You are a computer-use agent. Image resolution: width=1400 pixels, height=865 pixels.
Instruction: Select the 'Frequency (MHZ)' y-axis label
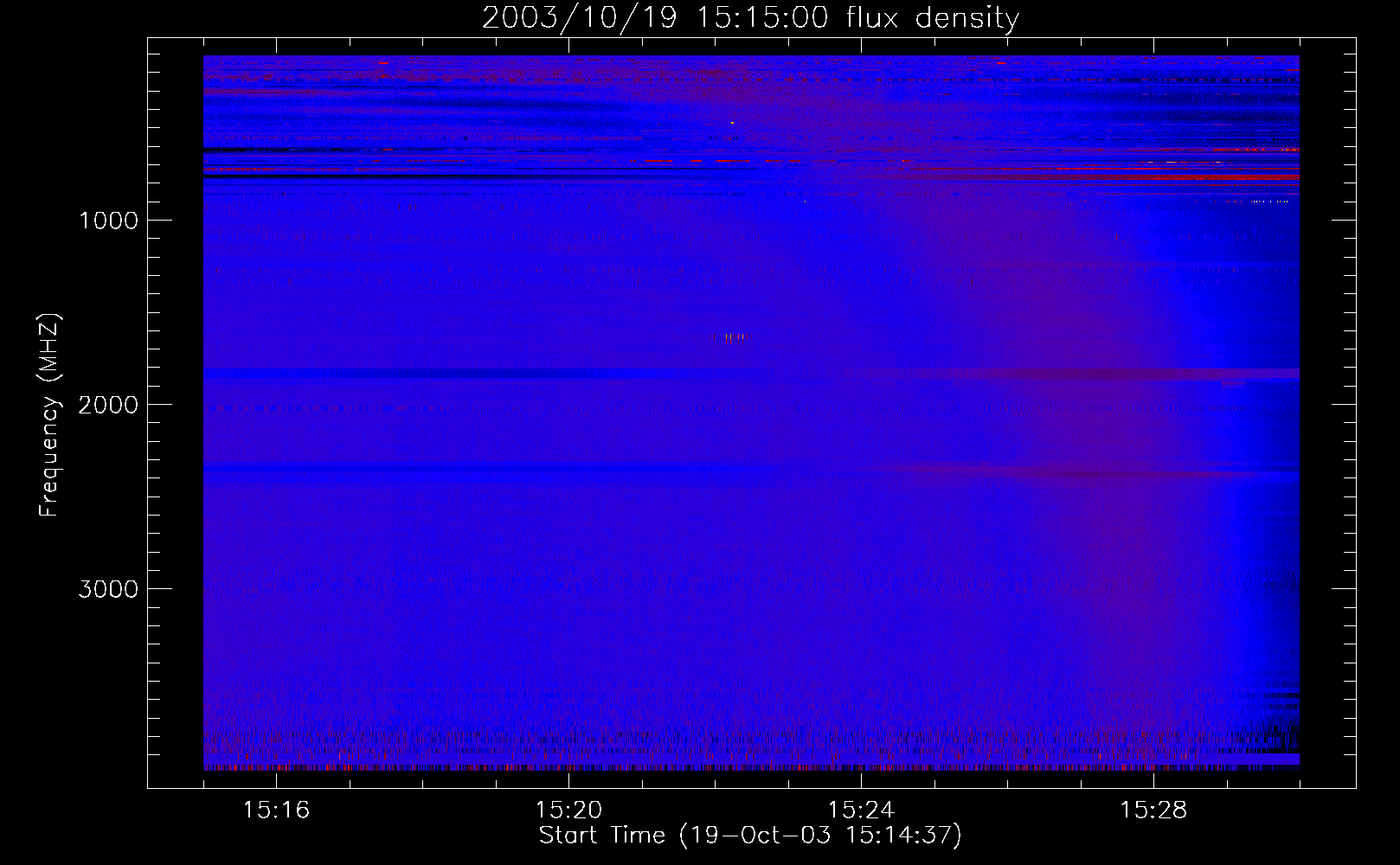click(49, 415)
